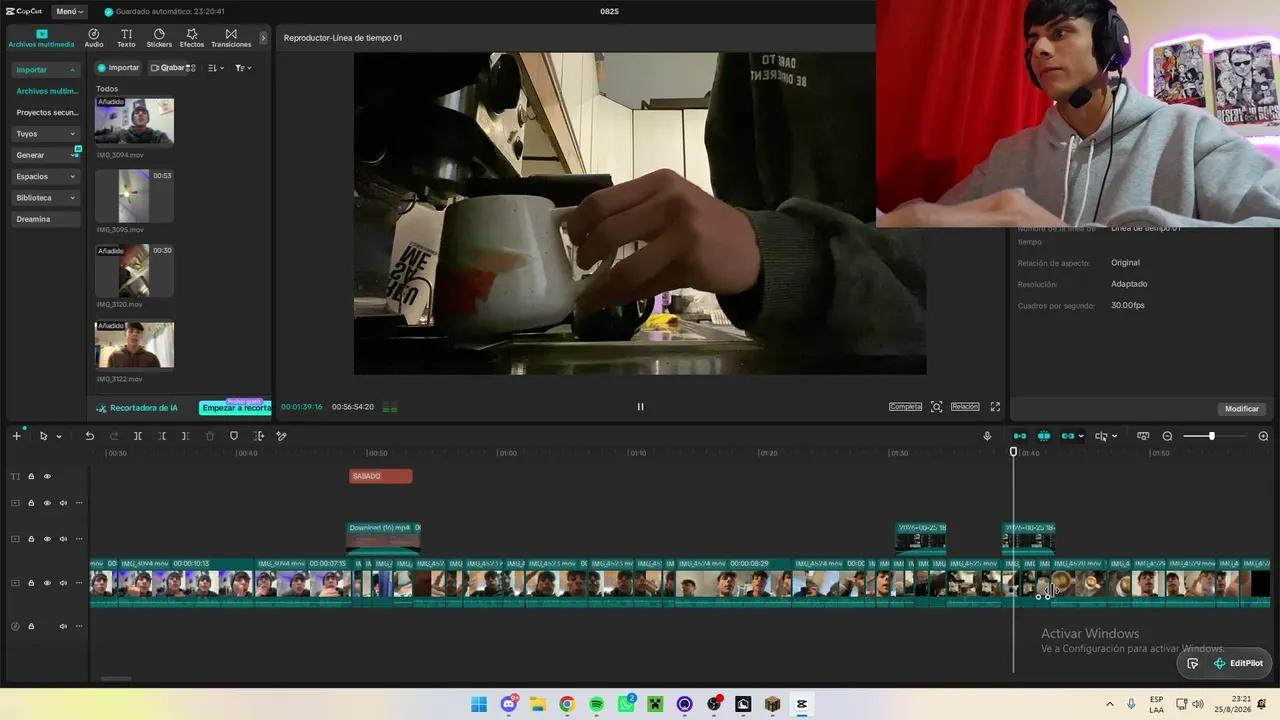The image size is (1280, 720).
Task: Select Proyectos secundarios in the sidebar
Action: (46, 113)
